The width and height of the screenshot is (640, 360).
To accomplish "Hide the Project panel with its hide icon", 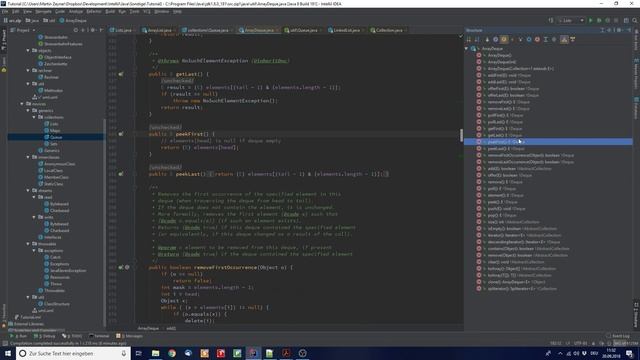I will (101, 30).
